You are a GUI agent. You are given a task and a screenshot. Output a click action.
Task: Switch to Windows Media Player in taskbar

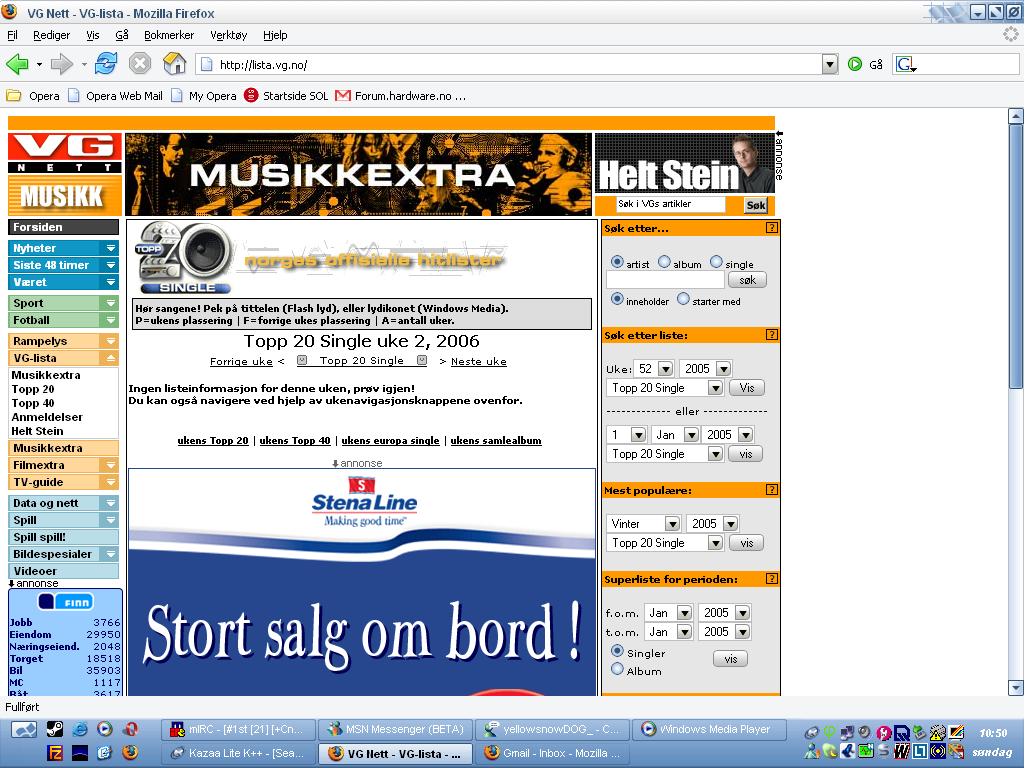pyautogui.click(x=709, y=729)
